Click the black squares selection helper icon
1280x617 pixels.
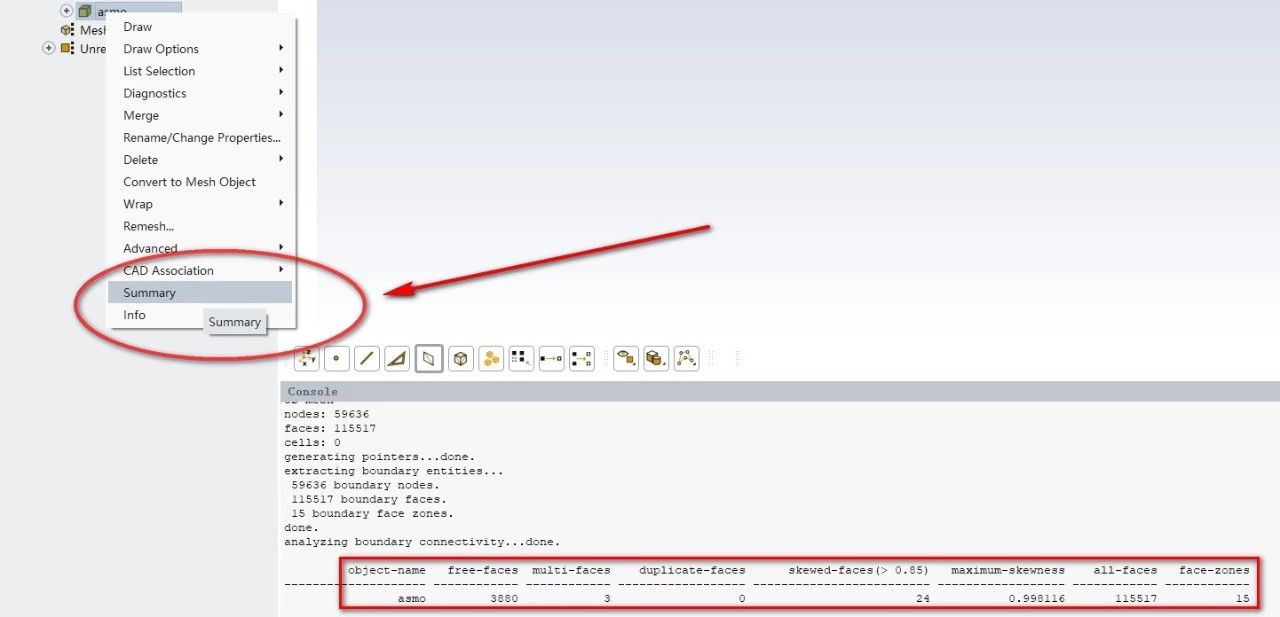click(521, 358)
